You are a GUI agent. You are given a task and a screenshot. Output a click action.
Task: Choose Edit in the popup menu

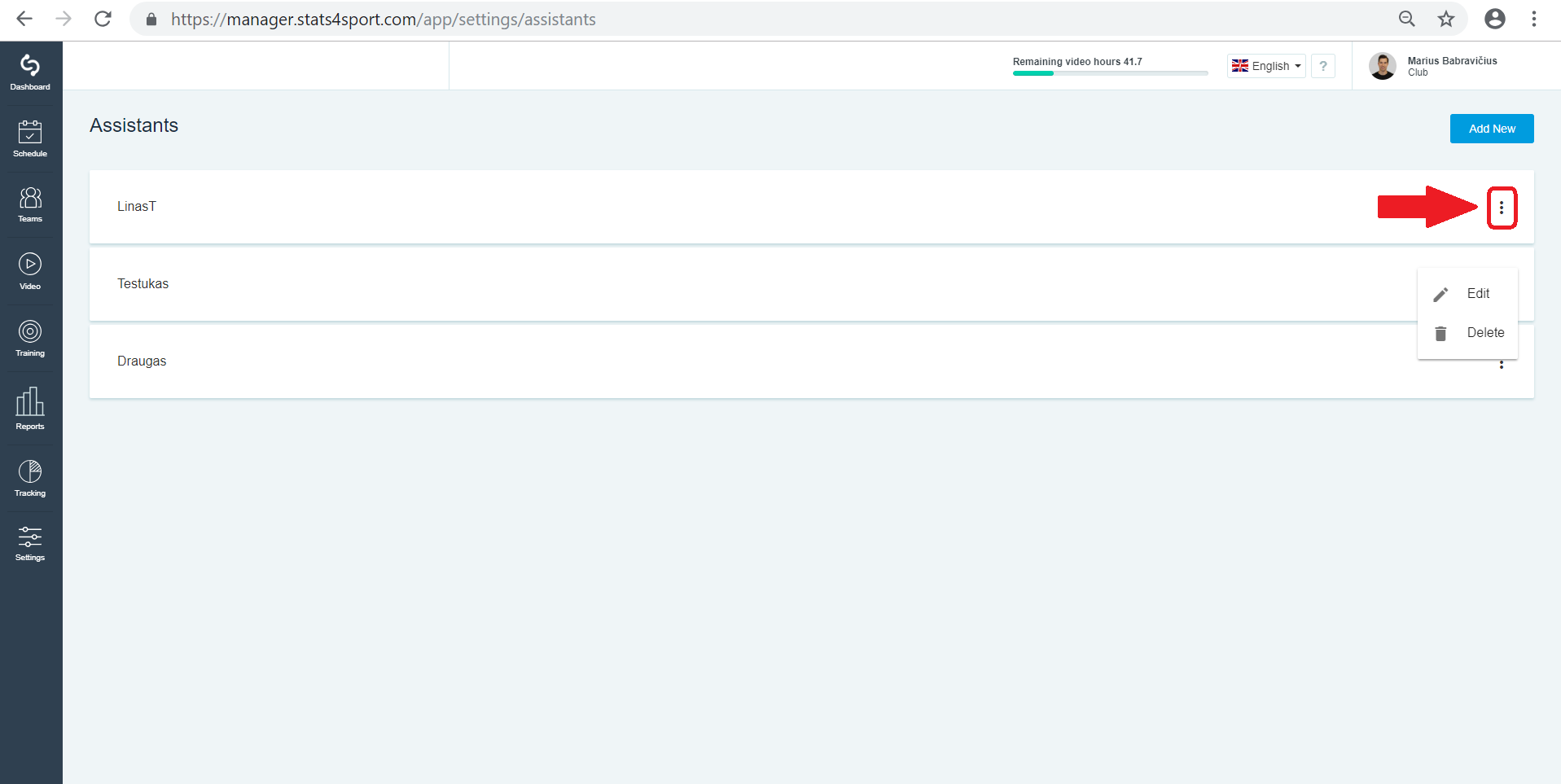pyautogui.click(x=1467, y=294)
